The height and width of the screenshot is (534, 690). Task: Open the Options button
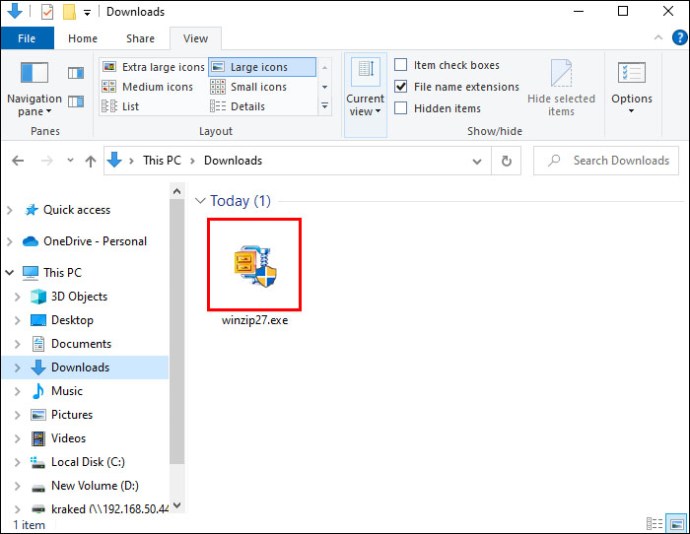631,88
